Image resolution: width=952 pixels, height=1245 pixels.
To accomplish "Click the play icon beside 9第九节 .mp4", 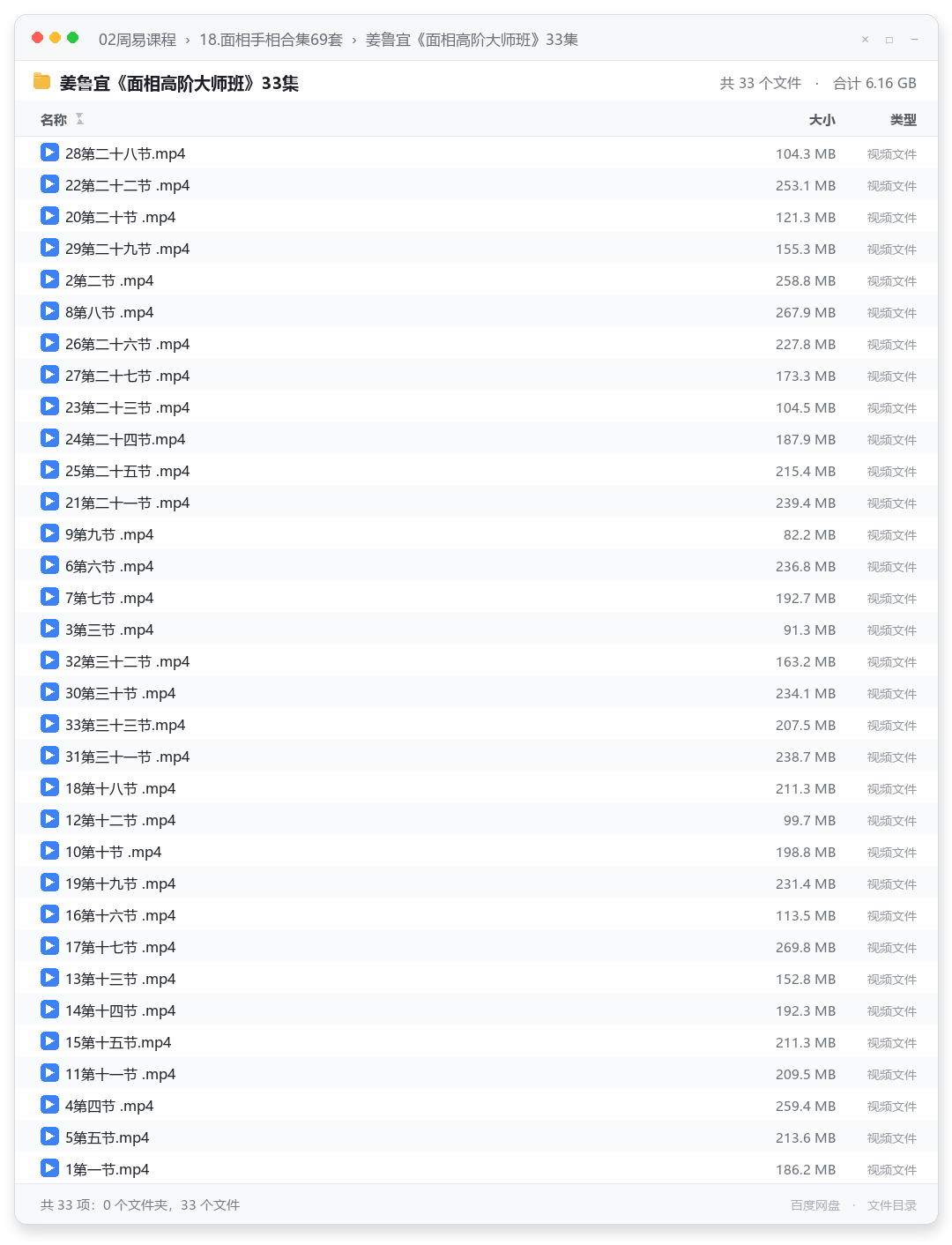I will 49,533.
